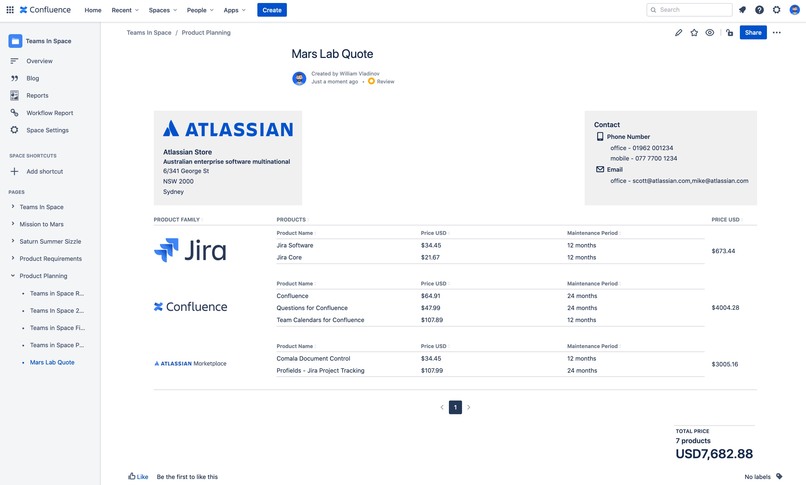
Task: Click the PRODUCT FAMILY column header
Action: pos(176,220)
